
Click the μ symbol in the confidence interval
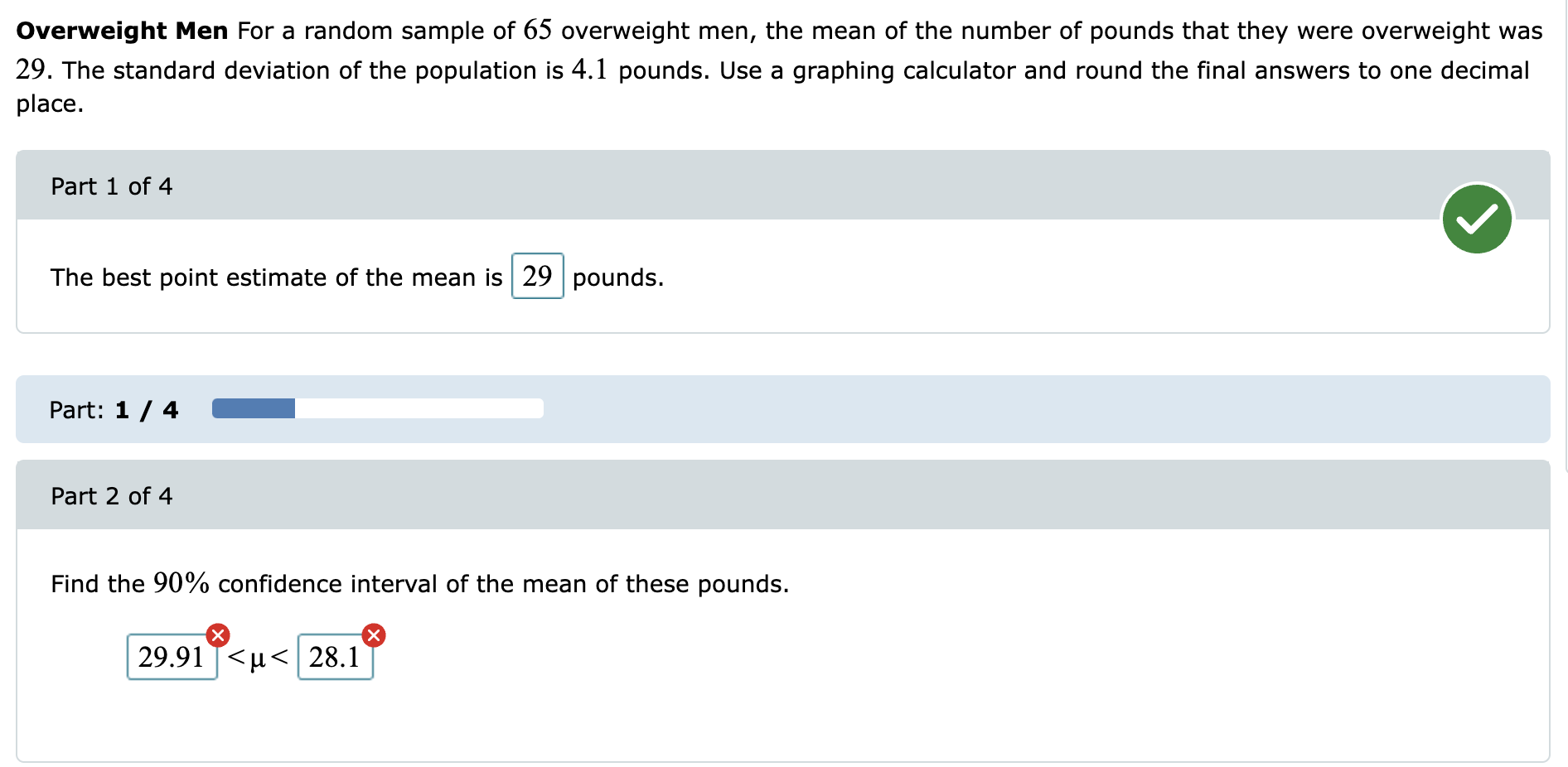pos(258,658)
